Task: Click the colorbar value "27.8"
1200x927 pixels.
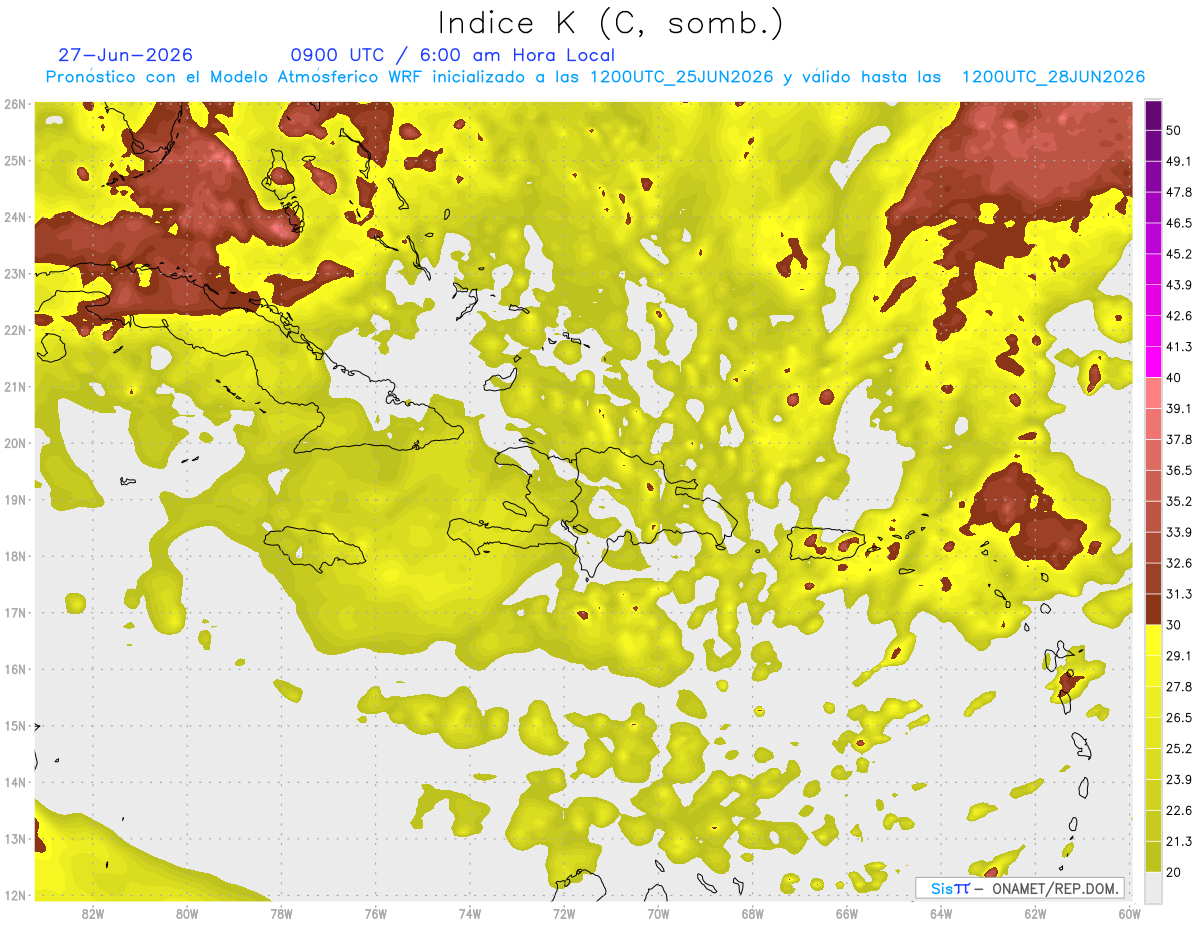Action: pyautogui.click(x=1178, y=687)
